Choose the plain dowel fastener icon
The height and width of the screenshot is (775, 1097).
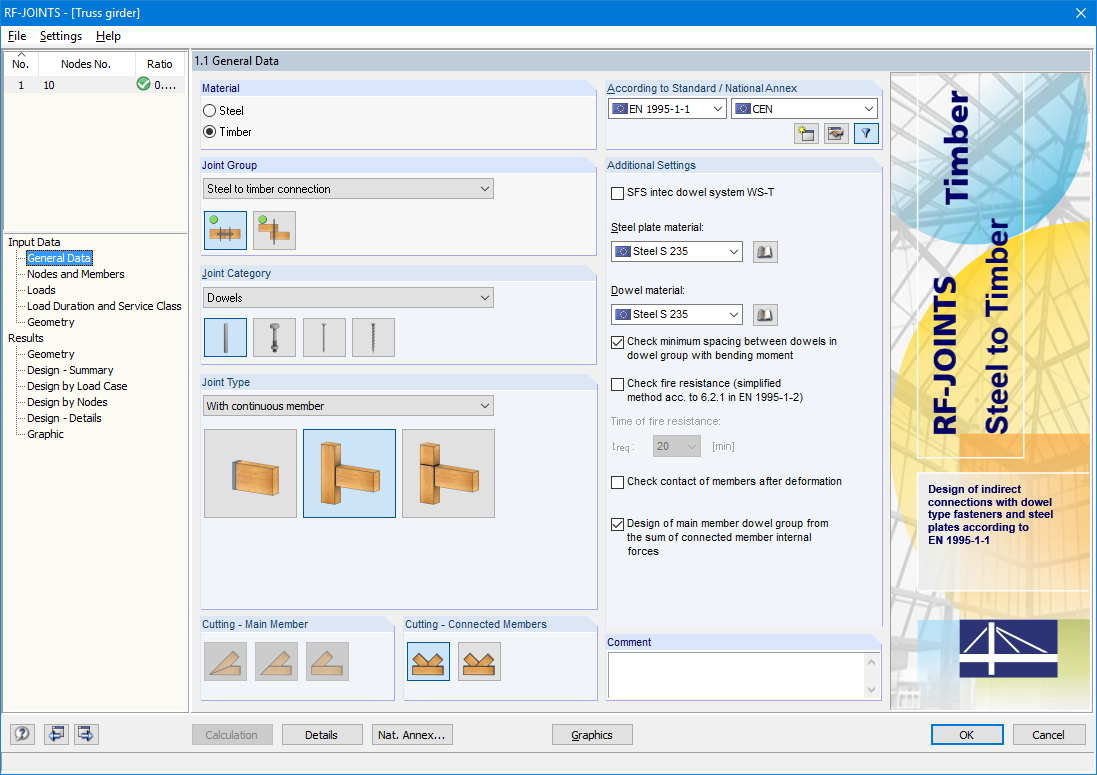coord(225,337)
